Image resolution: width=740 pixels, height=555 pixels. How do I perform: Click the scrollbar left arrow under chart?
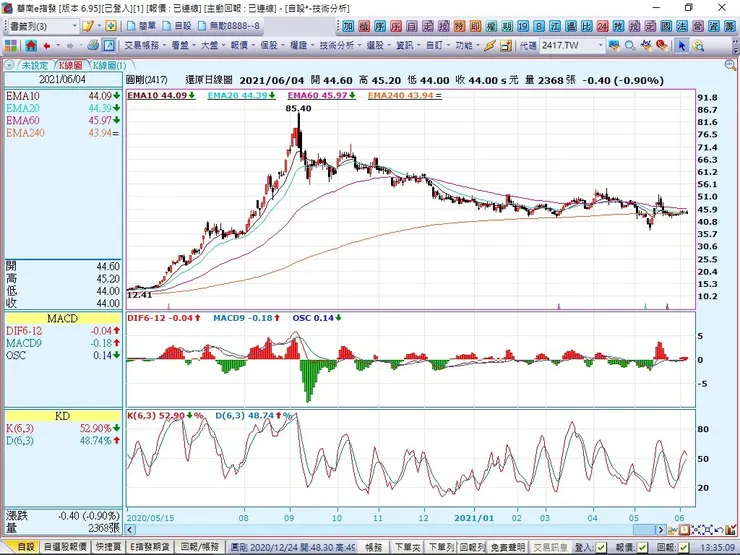pyautogui.click(x=129, y=530)
